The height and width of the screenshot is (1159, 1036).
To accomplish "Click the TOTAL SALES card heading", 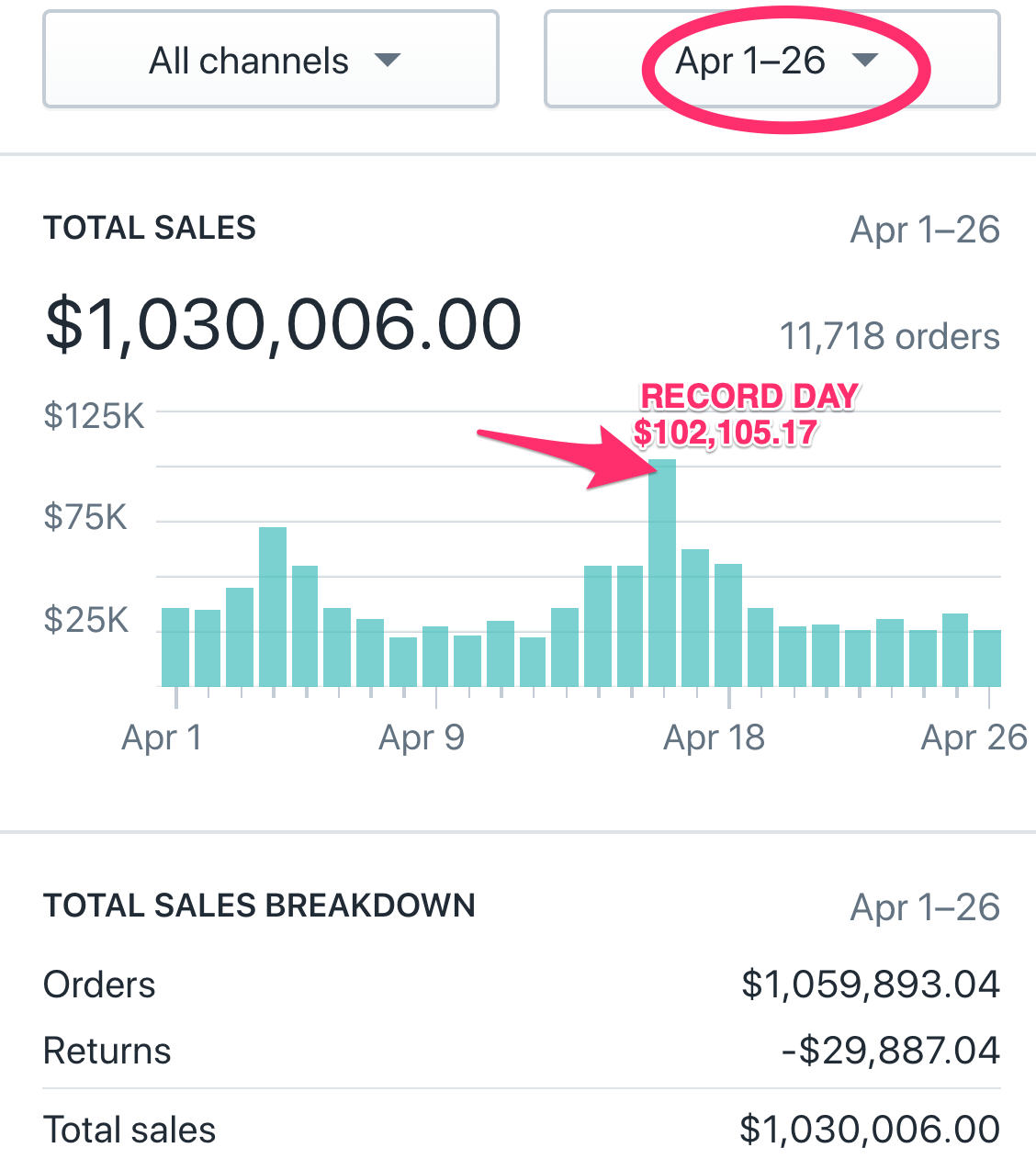I will tap(150, 228).
